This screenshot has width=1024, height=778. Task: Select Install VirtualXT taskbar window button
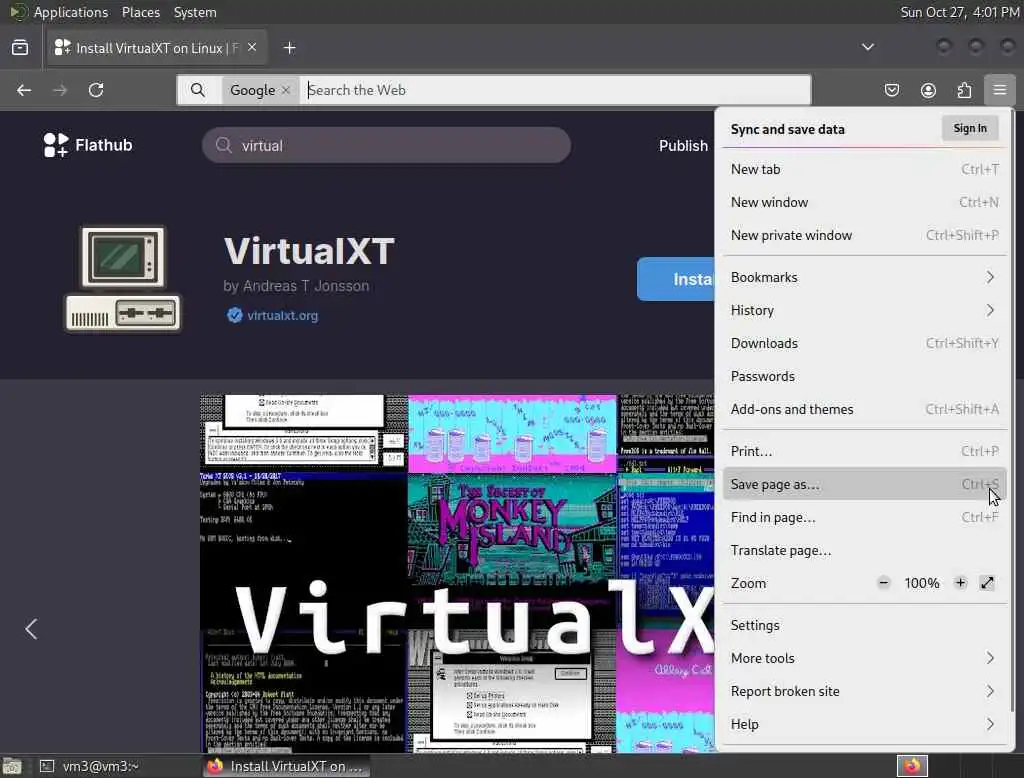[x=286, y=766]
